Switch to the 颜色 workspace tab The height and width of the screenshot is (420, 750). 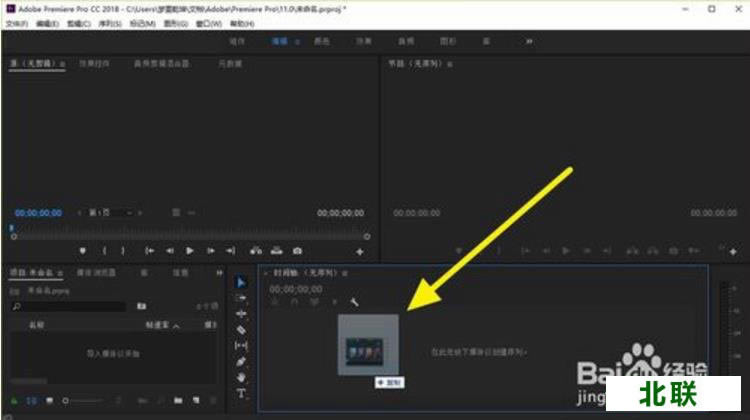tap(321, 41)
